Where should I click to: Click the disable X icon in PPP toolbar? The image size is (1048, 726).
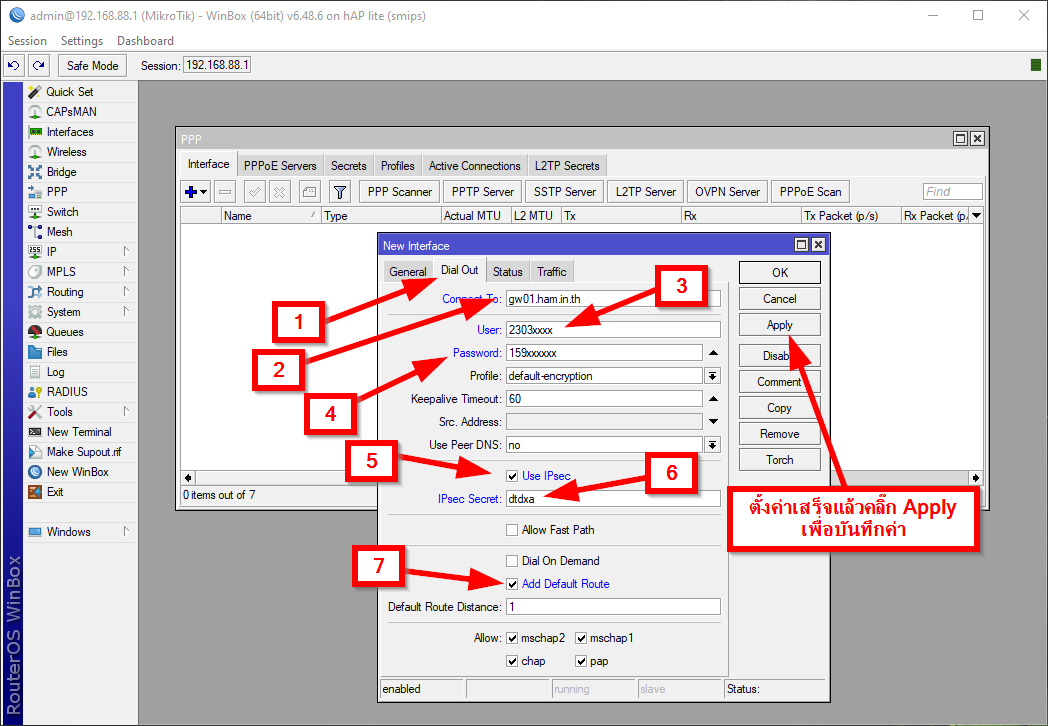click(x=279, y=193)
